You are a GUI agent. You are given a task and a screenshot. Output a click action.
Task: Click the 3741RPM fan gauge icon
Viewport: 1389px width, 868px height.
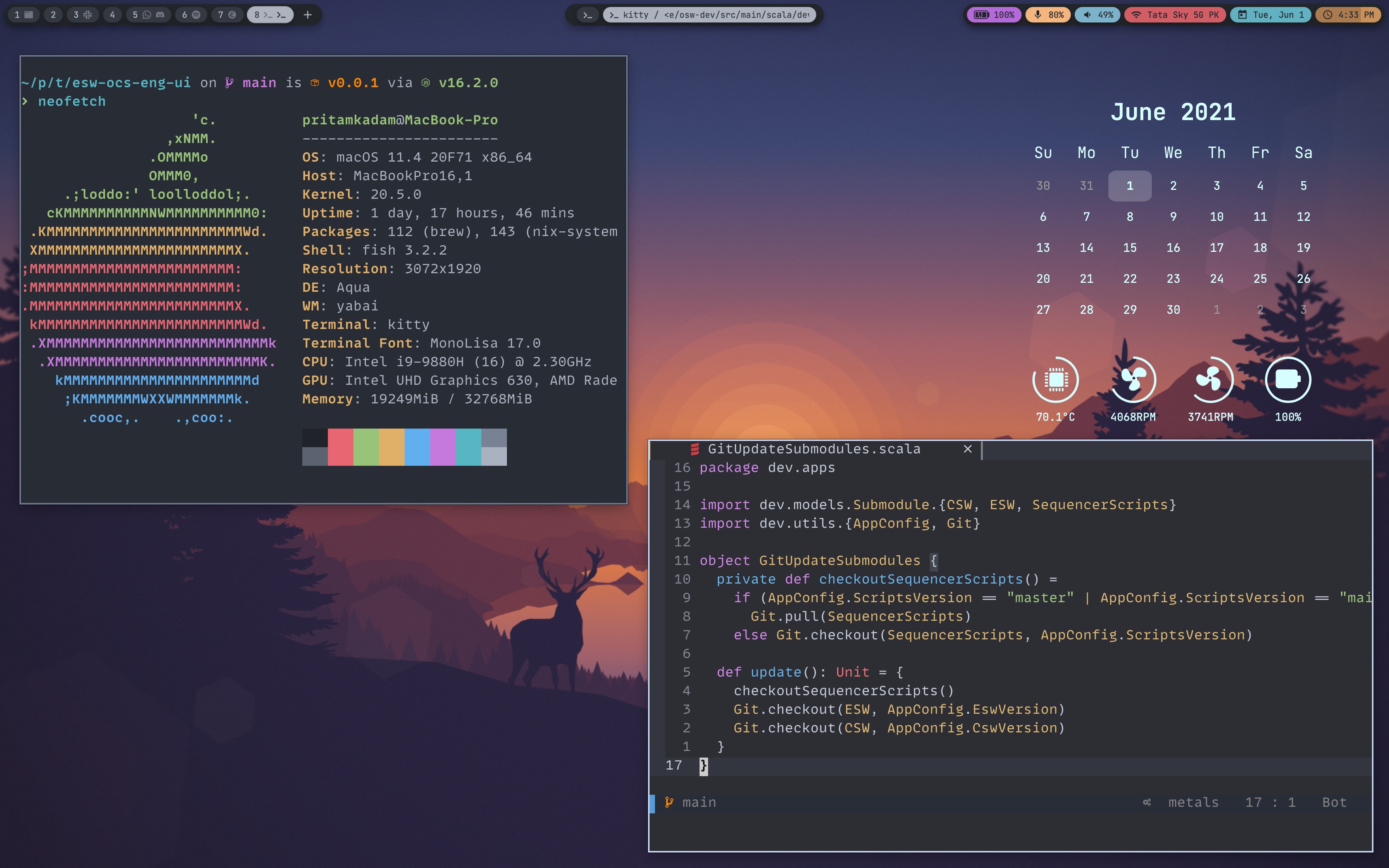pyautogui.click(x=1210, y=379)
